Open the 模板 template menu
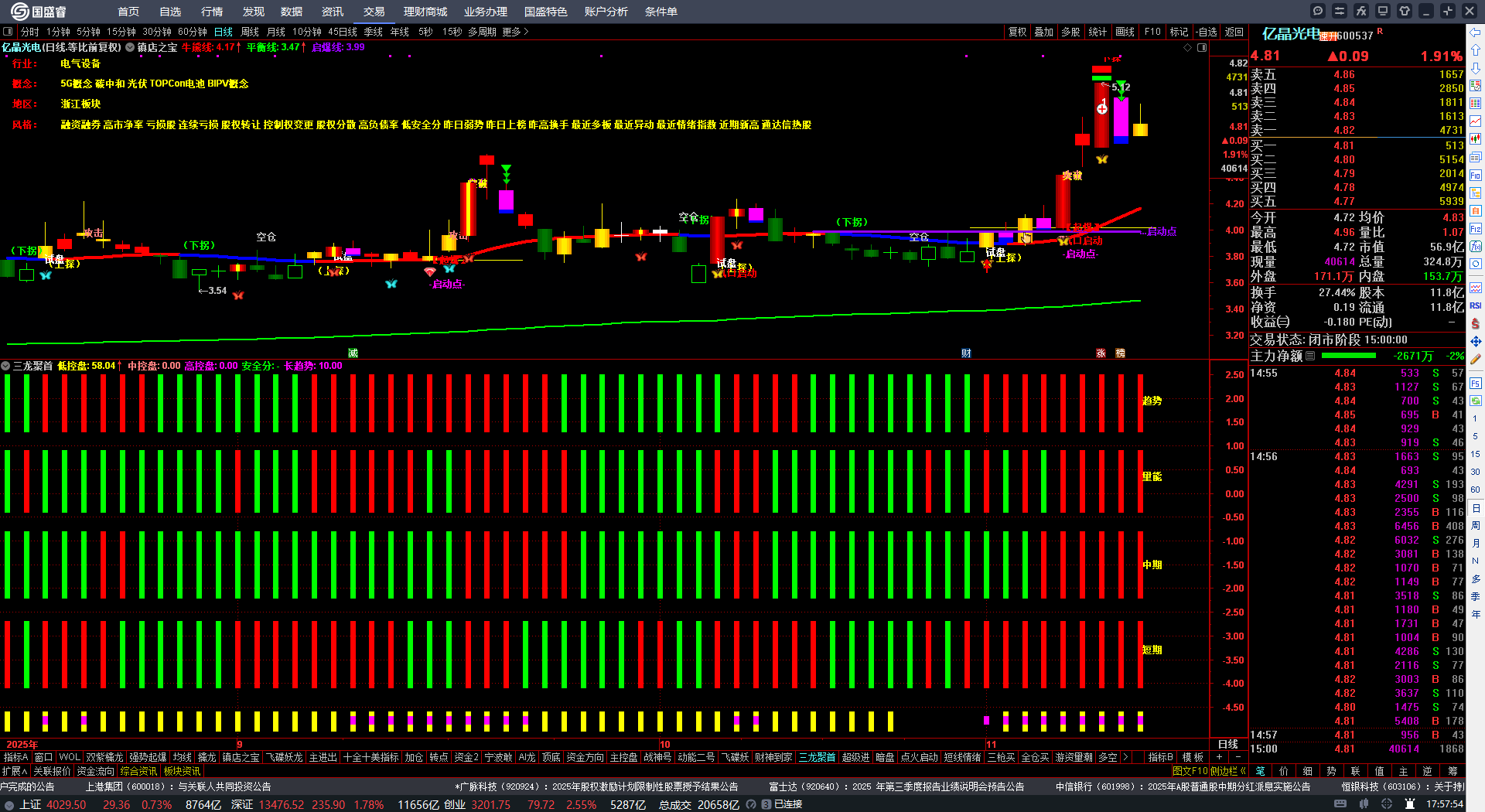 pyautogui.click(x=1193, y=757)
